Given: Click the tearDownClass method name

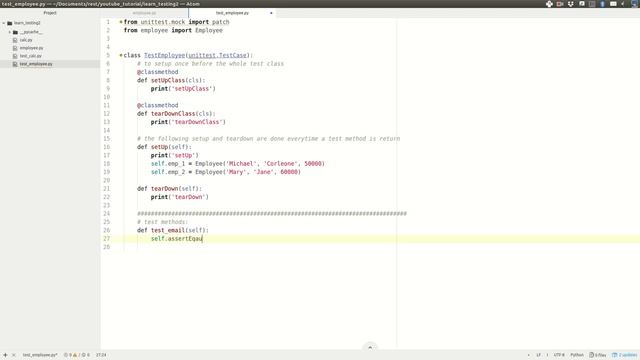Looking at the screenshot, I should (173, 113).
